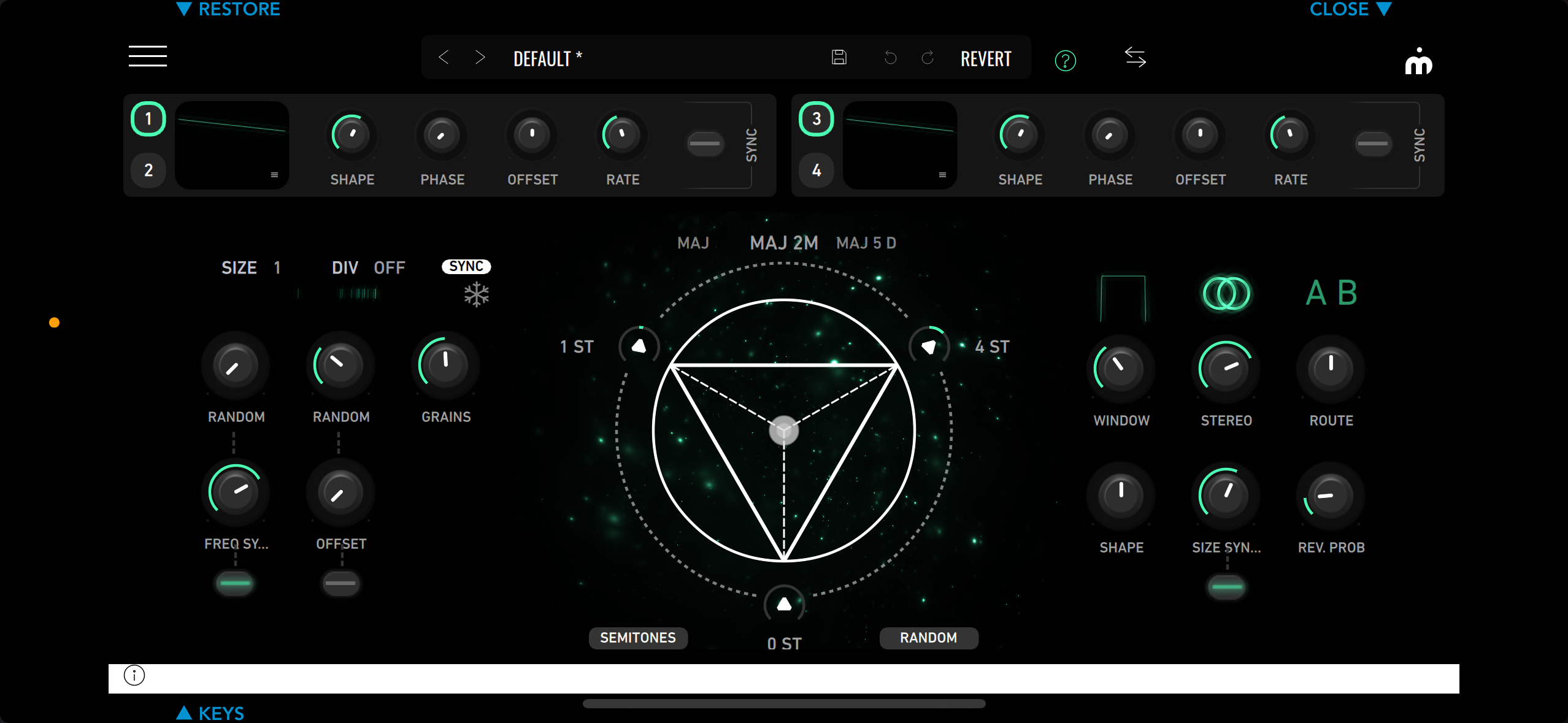
Task: Click the window shape icon above Window knob
Action: click(x=1122, y=297)
